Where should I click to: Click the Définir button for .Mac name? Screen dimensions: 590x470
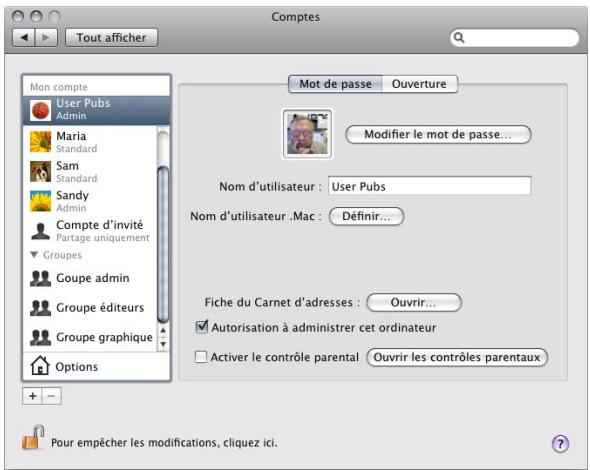pyautogui.click(x=366, y=216)
